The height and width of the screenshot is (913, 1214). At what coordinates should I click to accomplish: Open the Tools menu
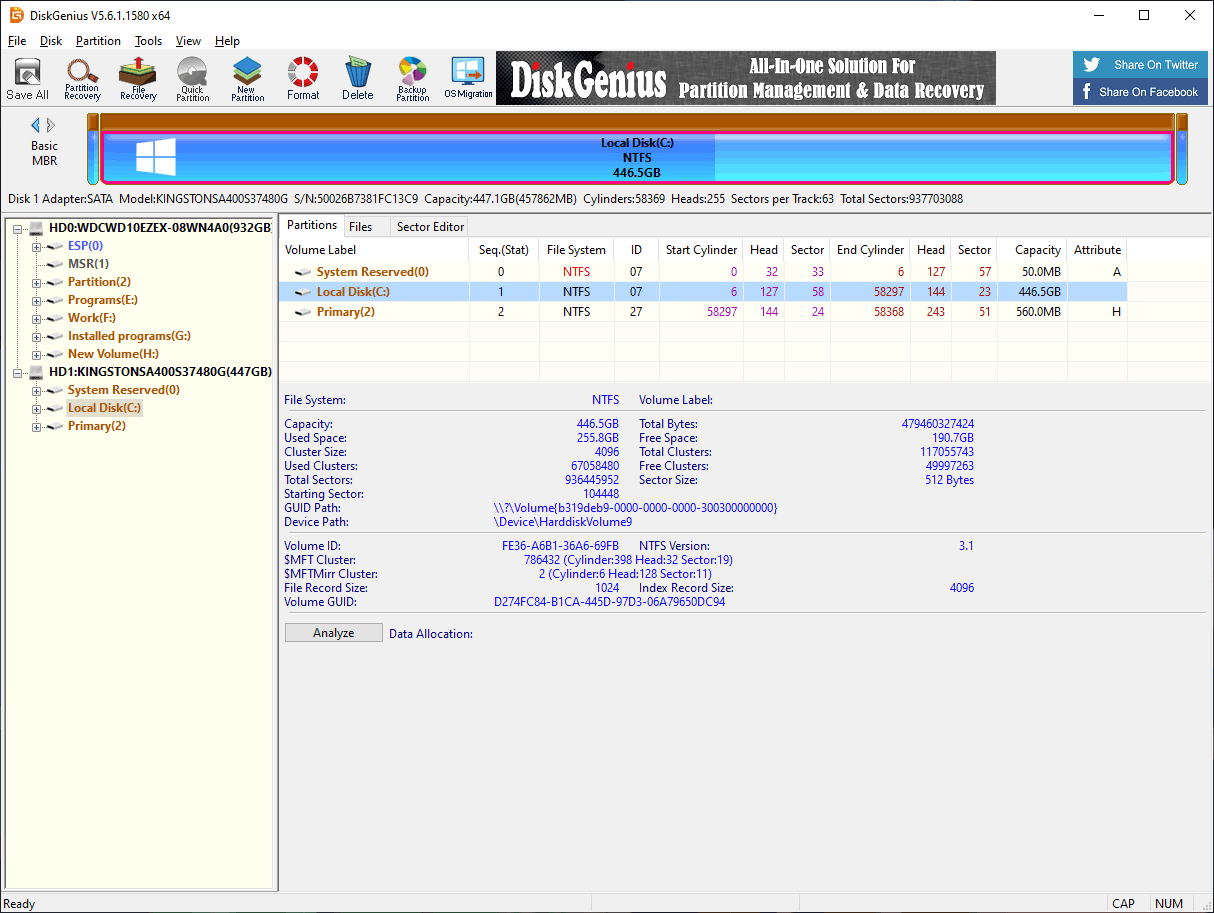point(148,41)
